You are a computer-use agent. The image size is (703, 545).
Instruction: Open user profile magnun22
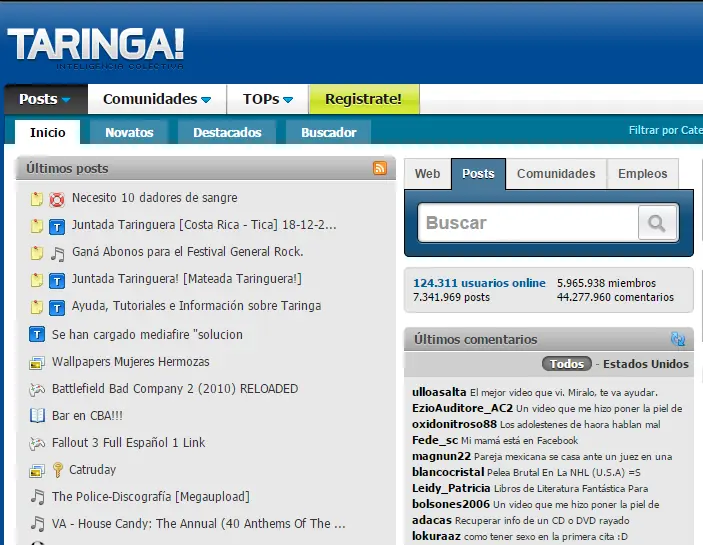[x=441, y=456]
